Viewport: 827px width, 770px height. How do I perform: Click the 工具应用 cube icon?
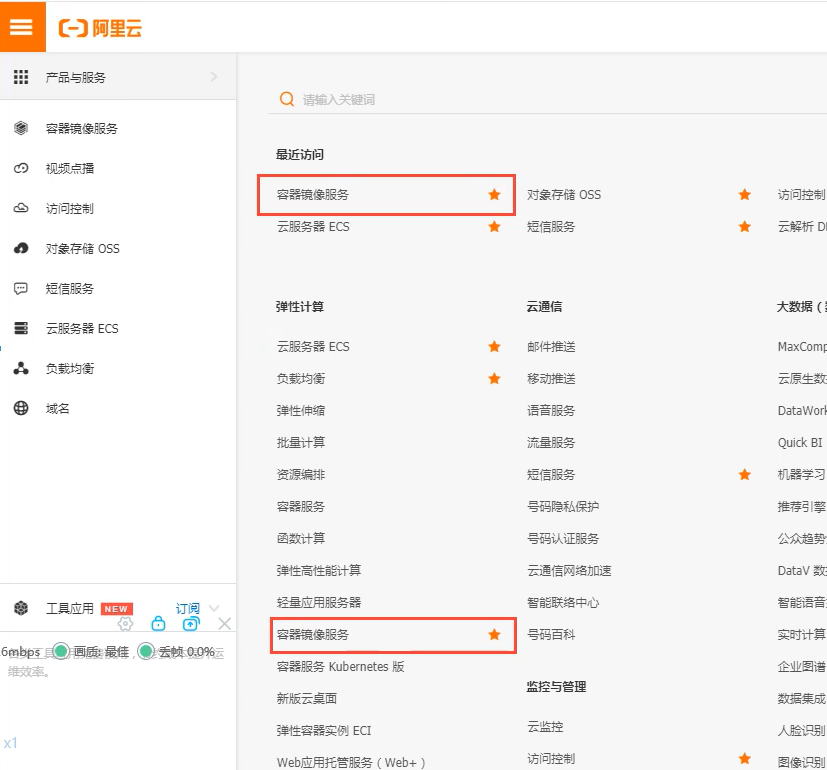tap(21, 608)
